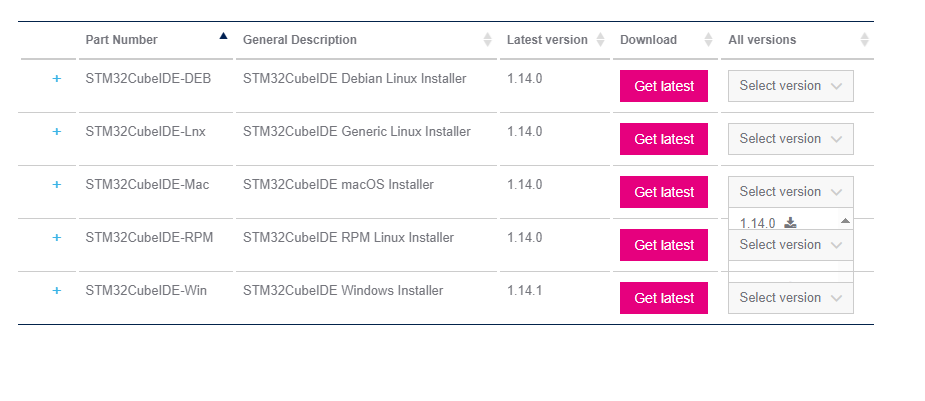Image resolution: width=925 pixels, height=401 pixels.
Task: Get latest Generic Linux Installer
Action: tap(664, 139)
